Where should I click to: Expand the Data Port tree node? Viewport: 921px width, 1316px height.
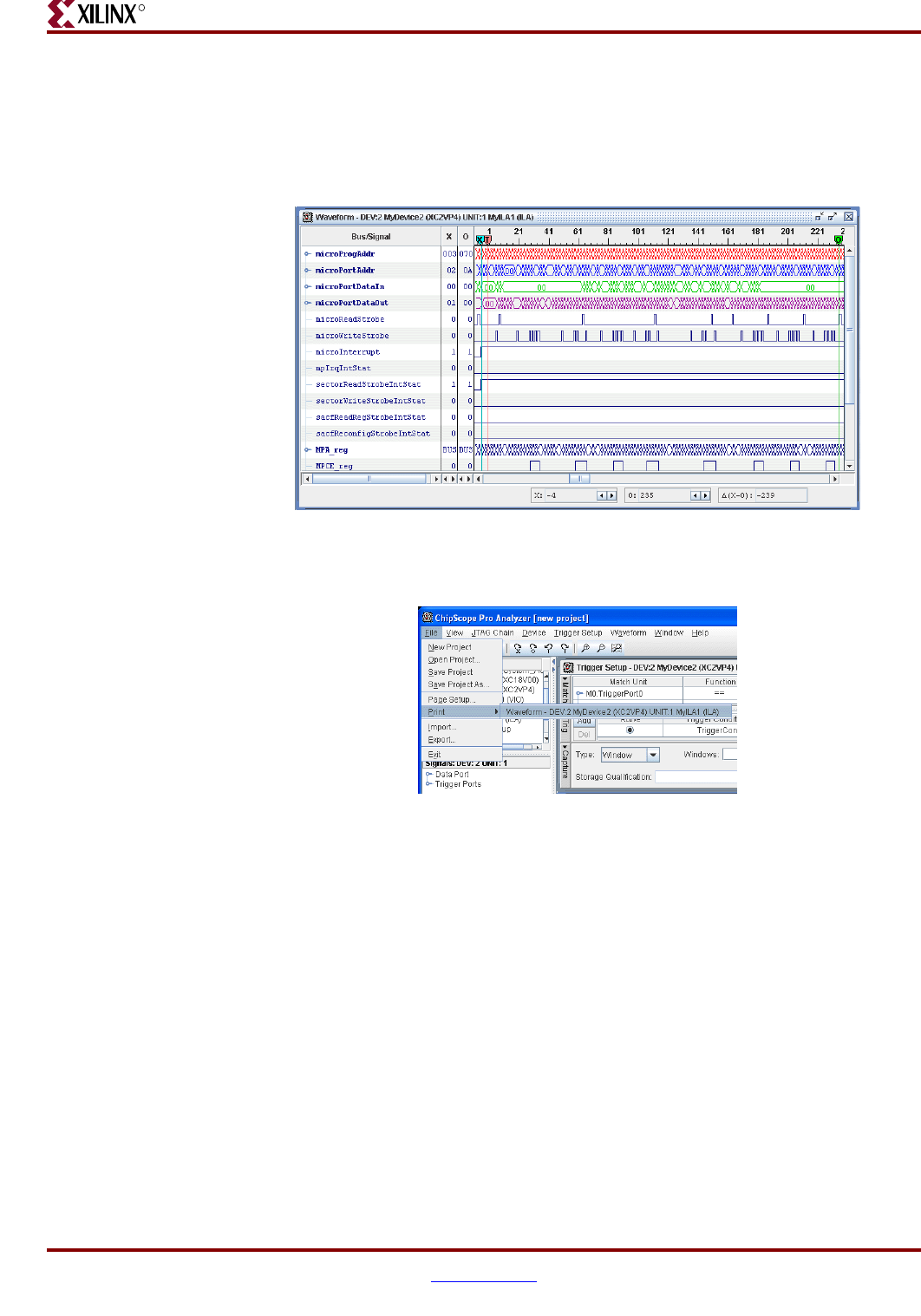click(x=429, y=774)
